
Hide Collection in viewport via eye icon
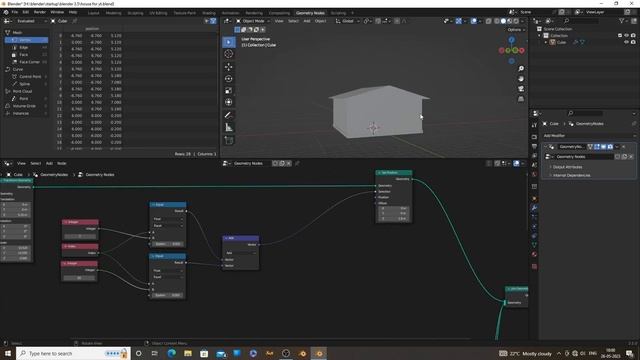627,36
